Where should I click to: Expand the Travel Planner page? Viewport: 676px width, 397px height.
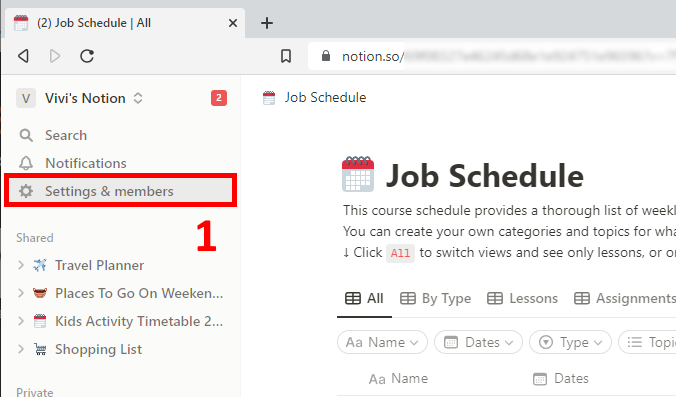pyautogui.click(x=20, y=265)
